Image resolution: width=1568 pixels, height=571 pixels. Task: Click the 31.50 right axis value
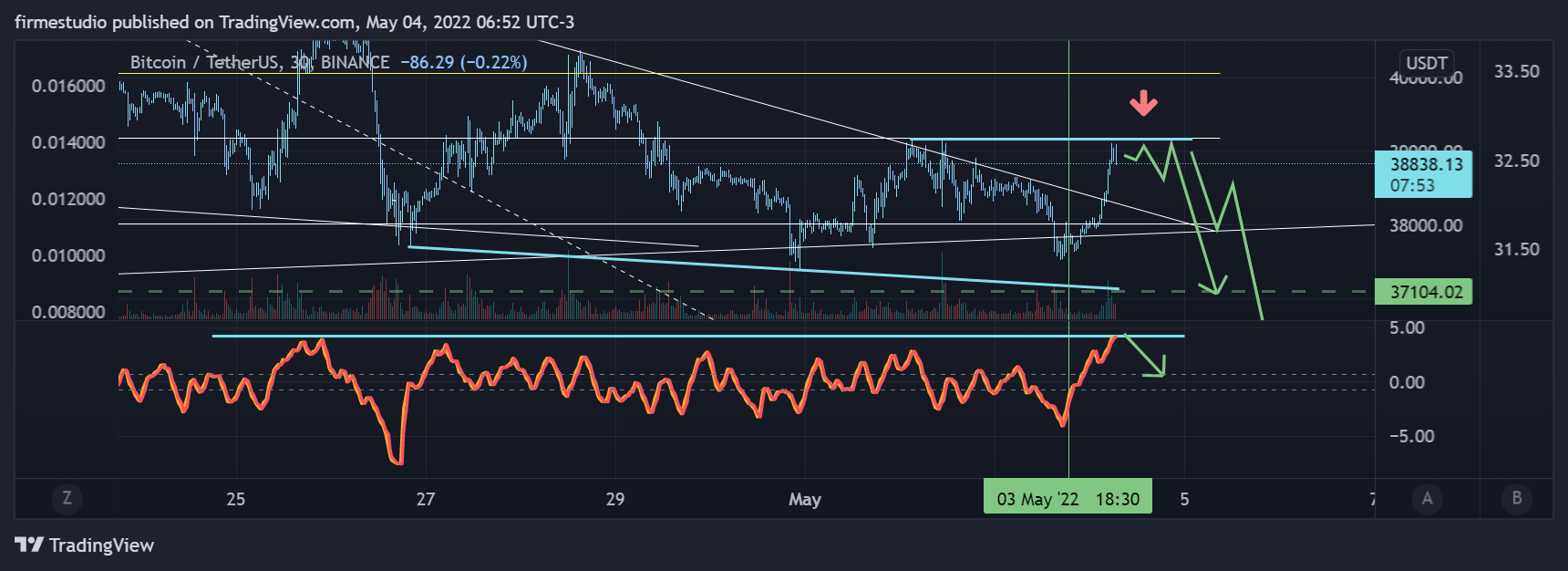1517,249
